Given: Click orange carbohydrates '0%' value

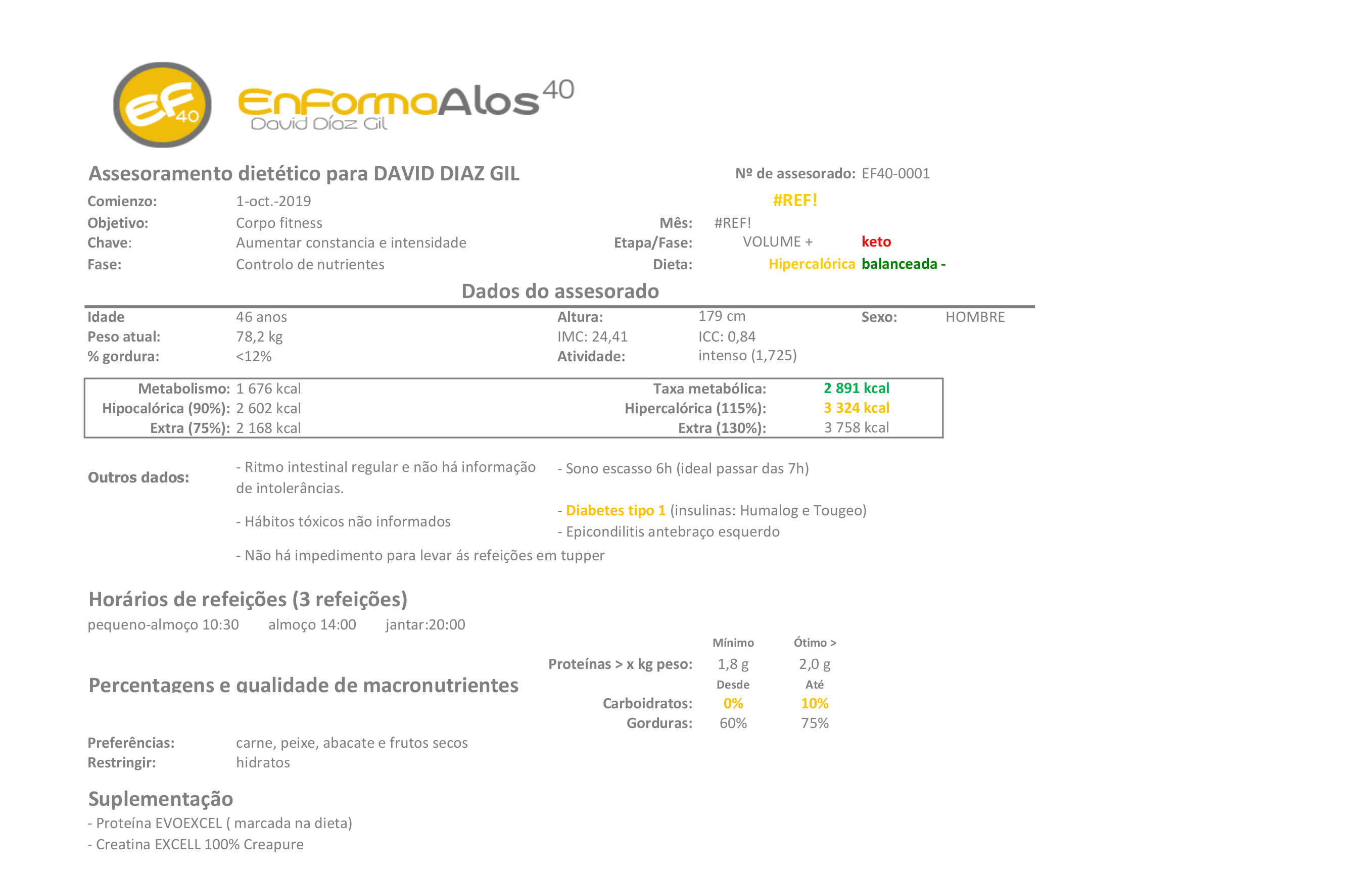Looking at the screenshot, I should click(x=733, y=703).
